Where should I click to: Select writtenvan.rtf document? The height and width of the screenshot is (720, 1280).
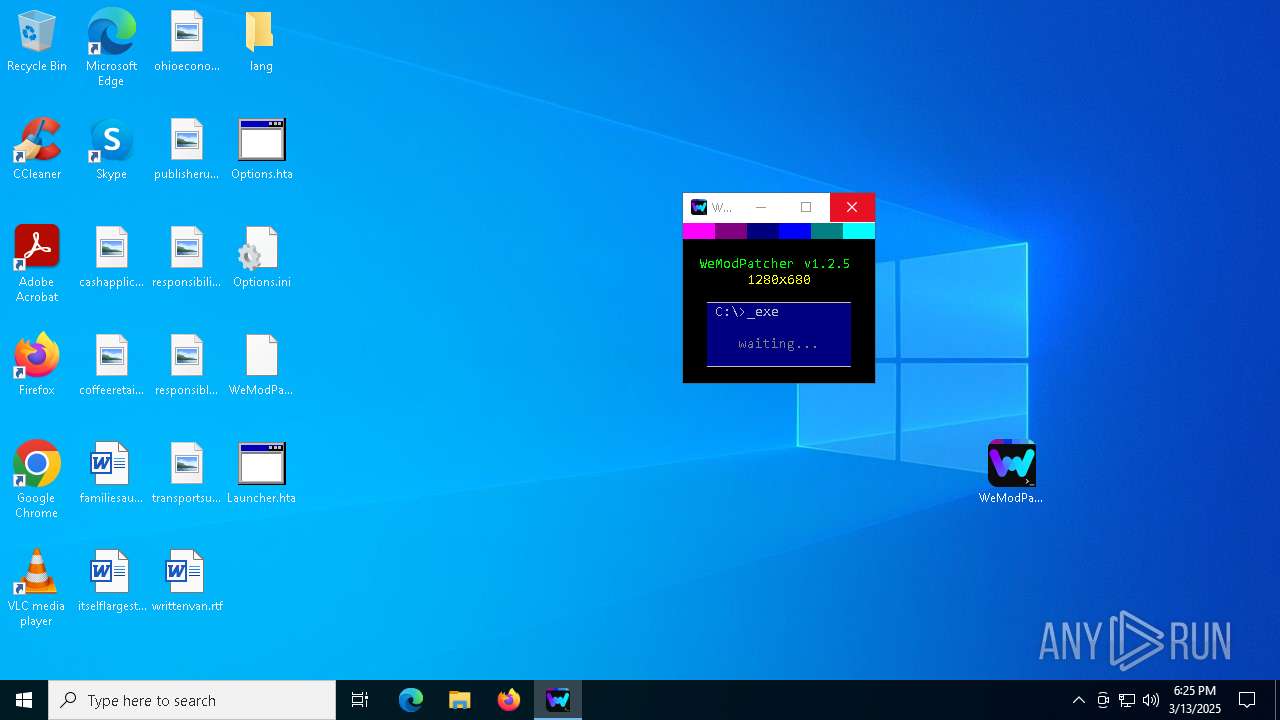tap(187, 582)
